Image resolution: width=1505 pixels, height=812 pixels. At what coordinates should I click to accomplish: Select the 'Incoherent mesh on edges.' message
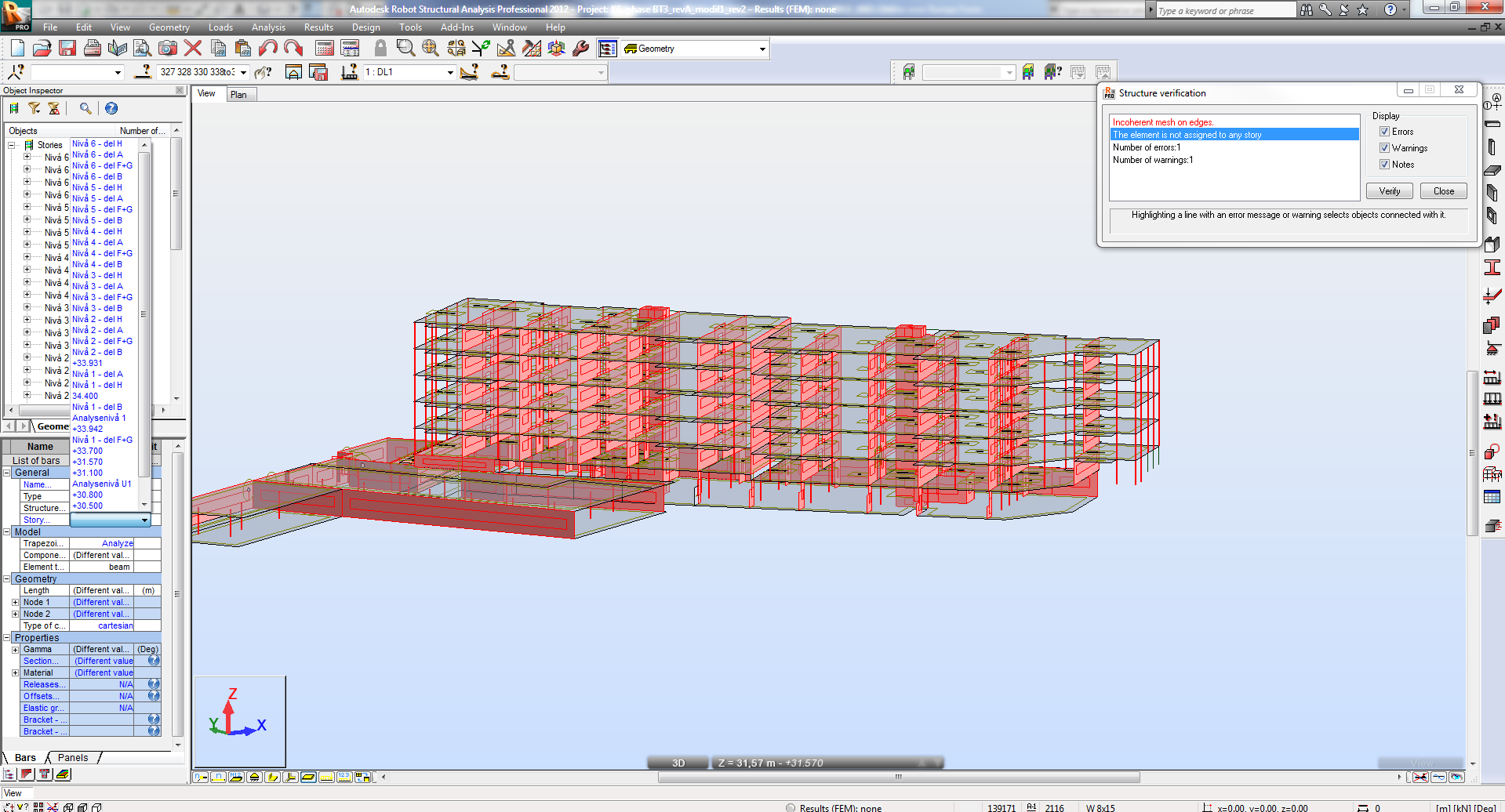point(1163,122)
